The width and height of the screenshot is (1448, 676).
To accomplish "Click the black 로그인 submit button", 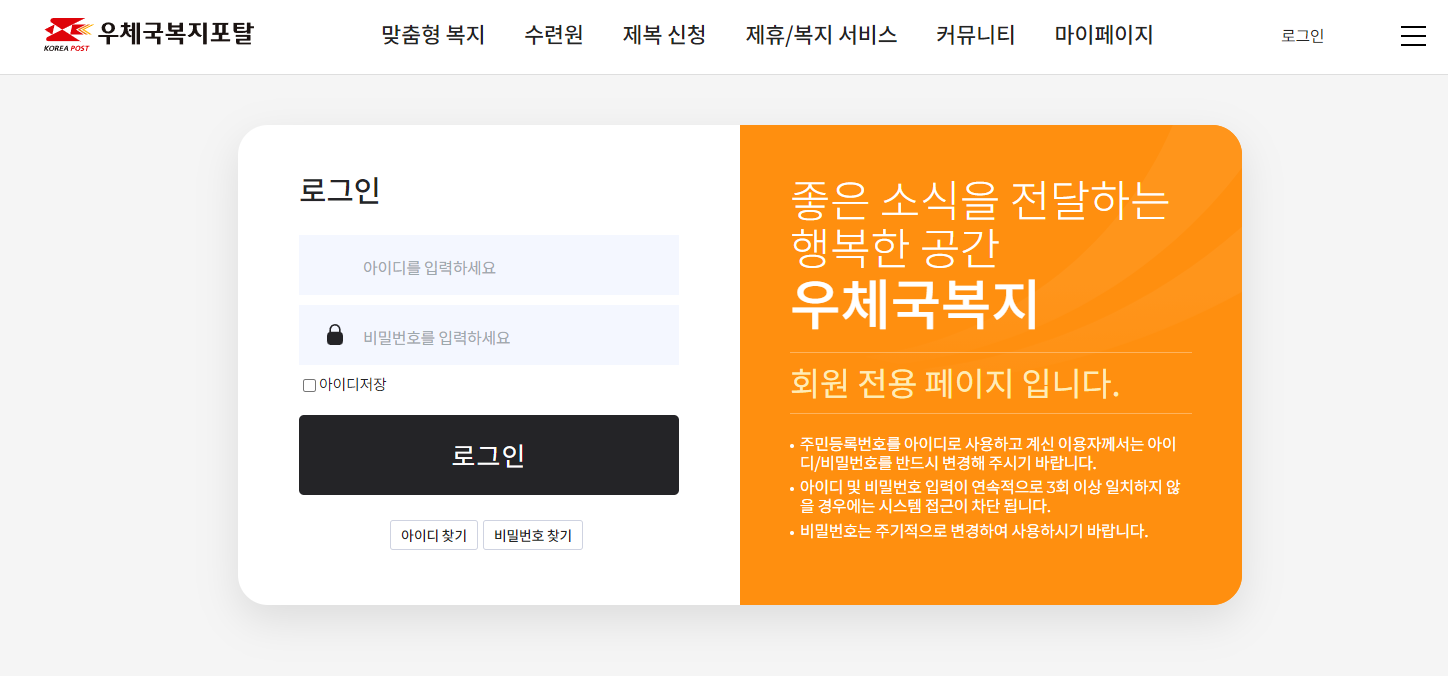I will coord(489,455).
